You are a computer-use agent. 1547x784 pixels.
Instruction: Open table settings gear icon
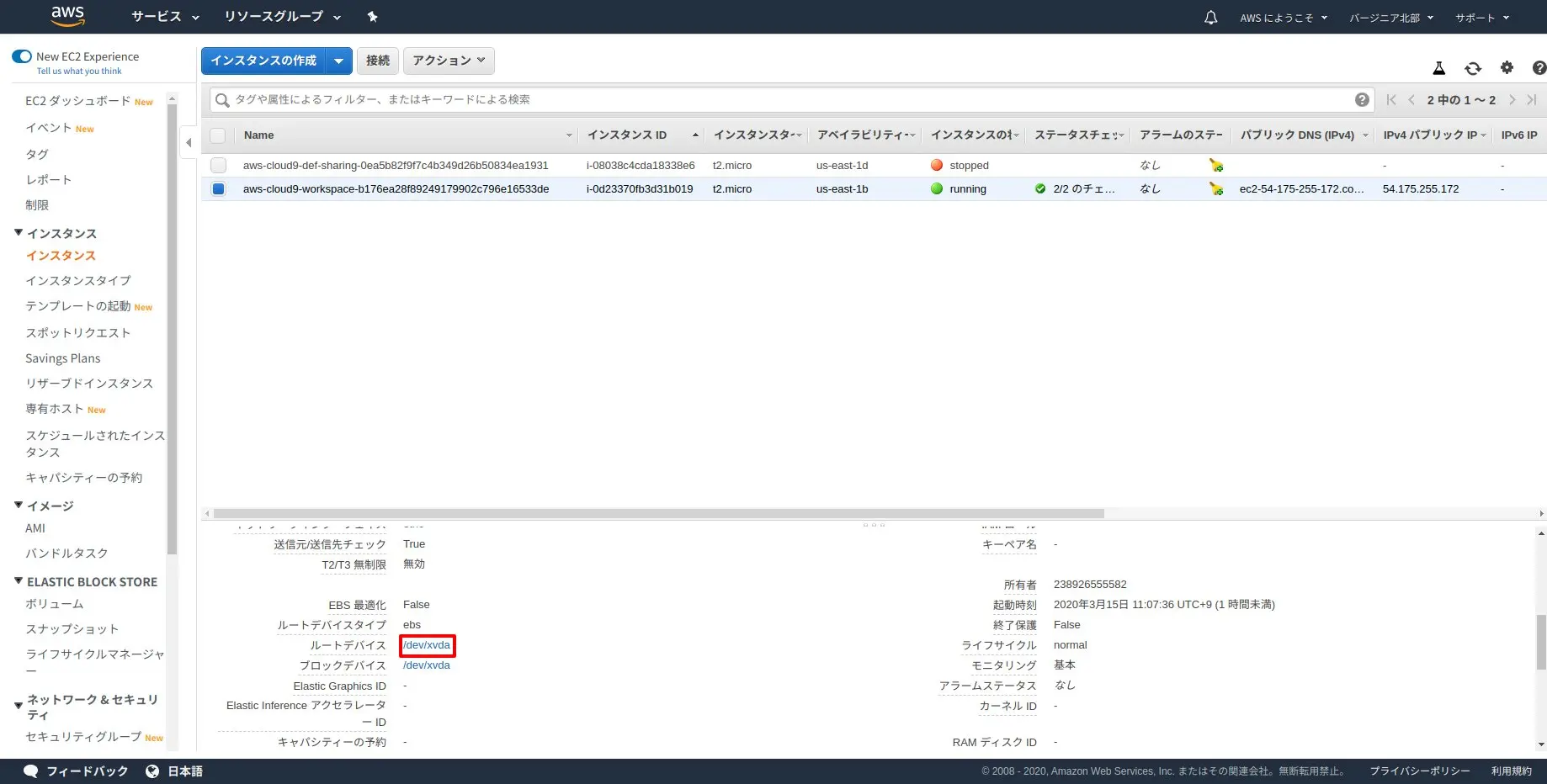1507,68
